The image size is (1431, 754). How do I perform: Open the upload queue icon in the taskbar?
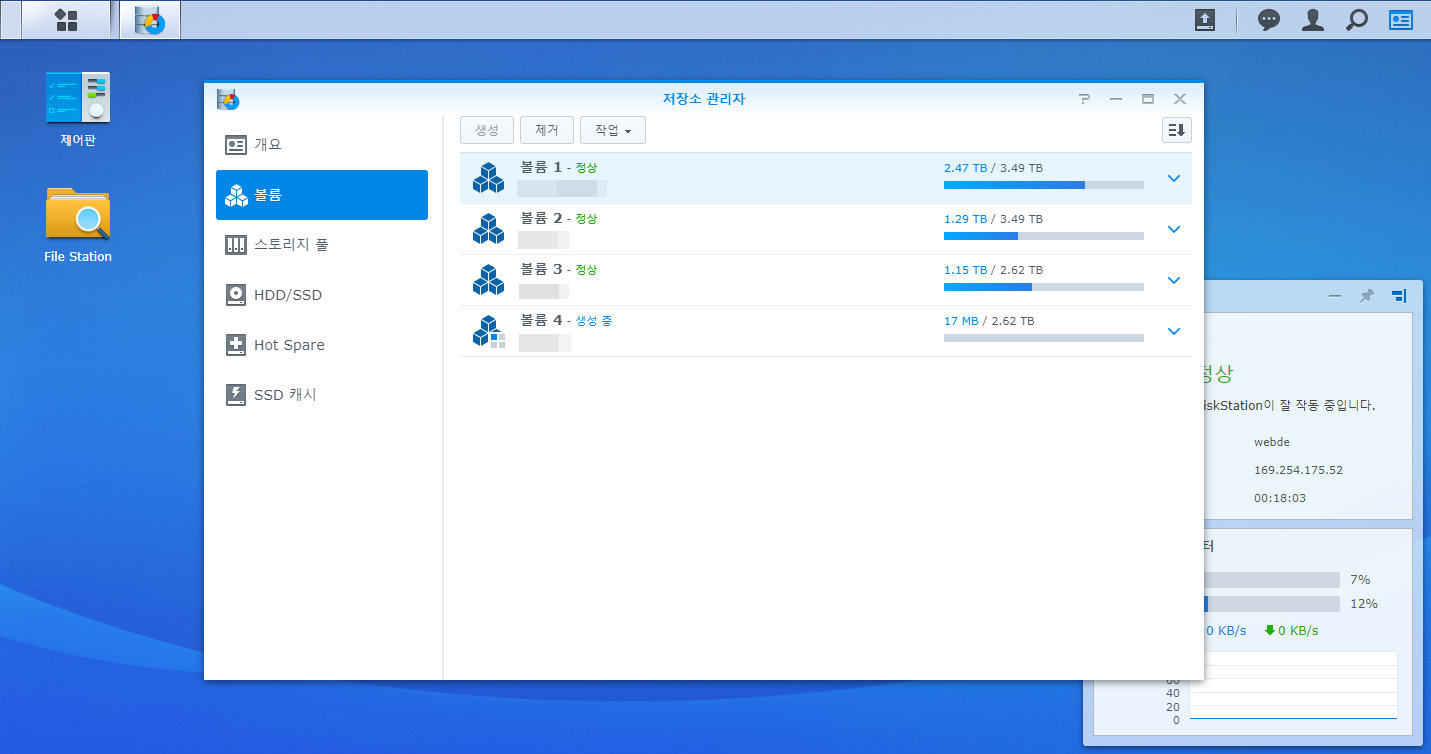pyautogui.click(x=1205, y=20)
